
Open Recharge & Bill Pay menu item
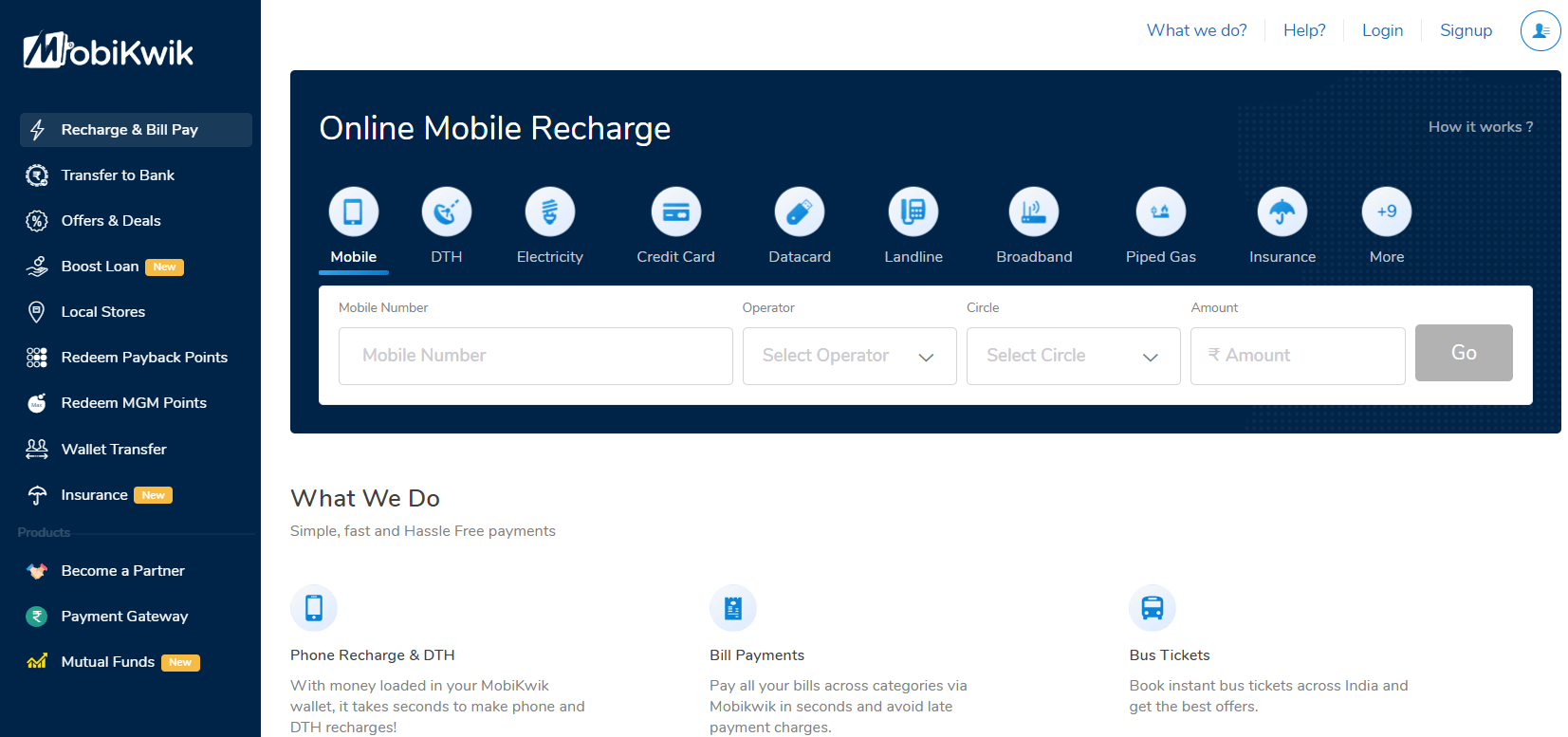point(136,130)
